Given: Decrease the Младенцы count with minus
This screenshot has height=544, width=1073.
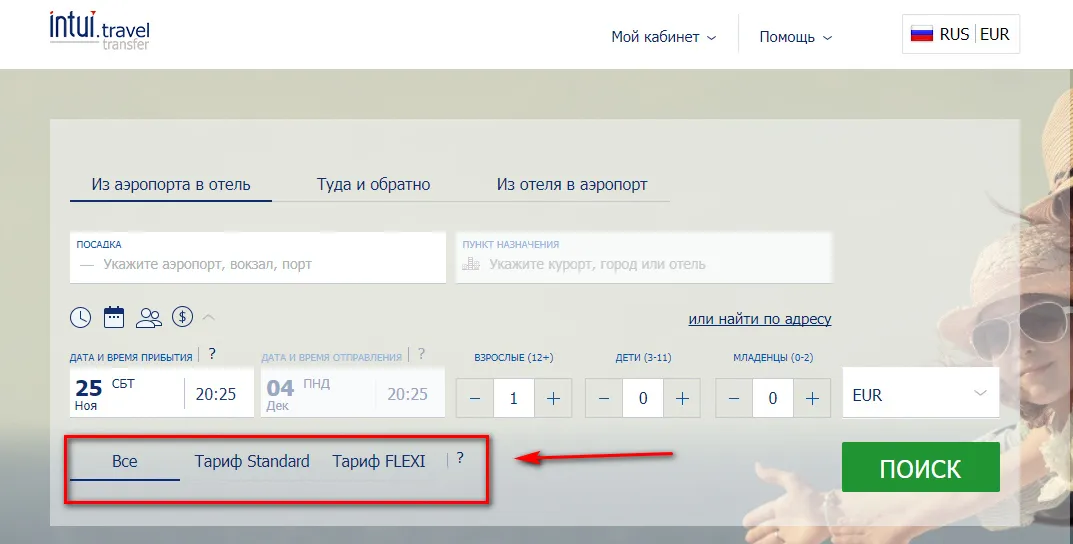Looking at the screenshot, I should pos(734,398).
